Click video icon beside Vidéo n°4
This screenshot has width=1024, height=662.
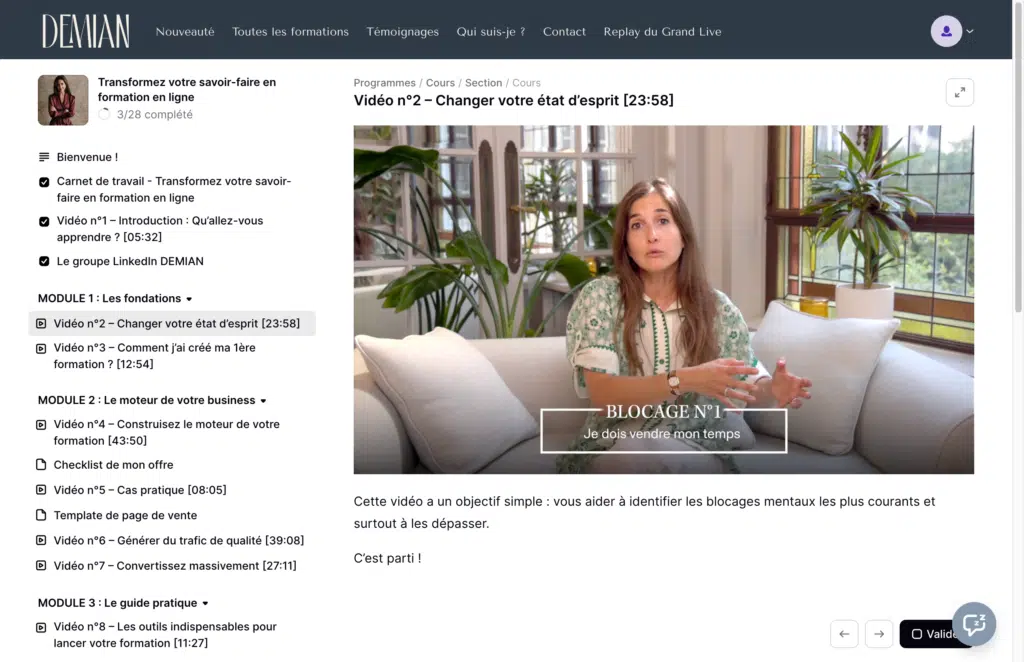click(41, 425)
